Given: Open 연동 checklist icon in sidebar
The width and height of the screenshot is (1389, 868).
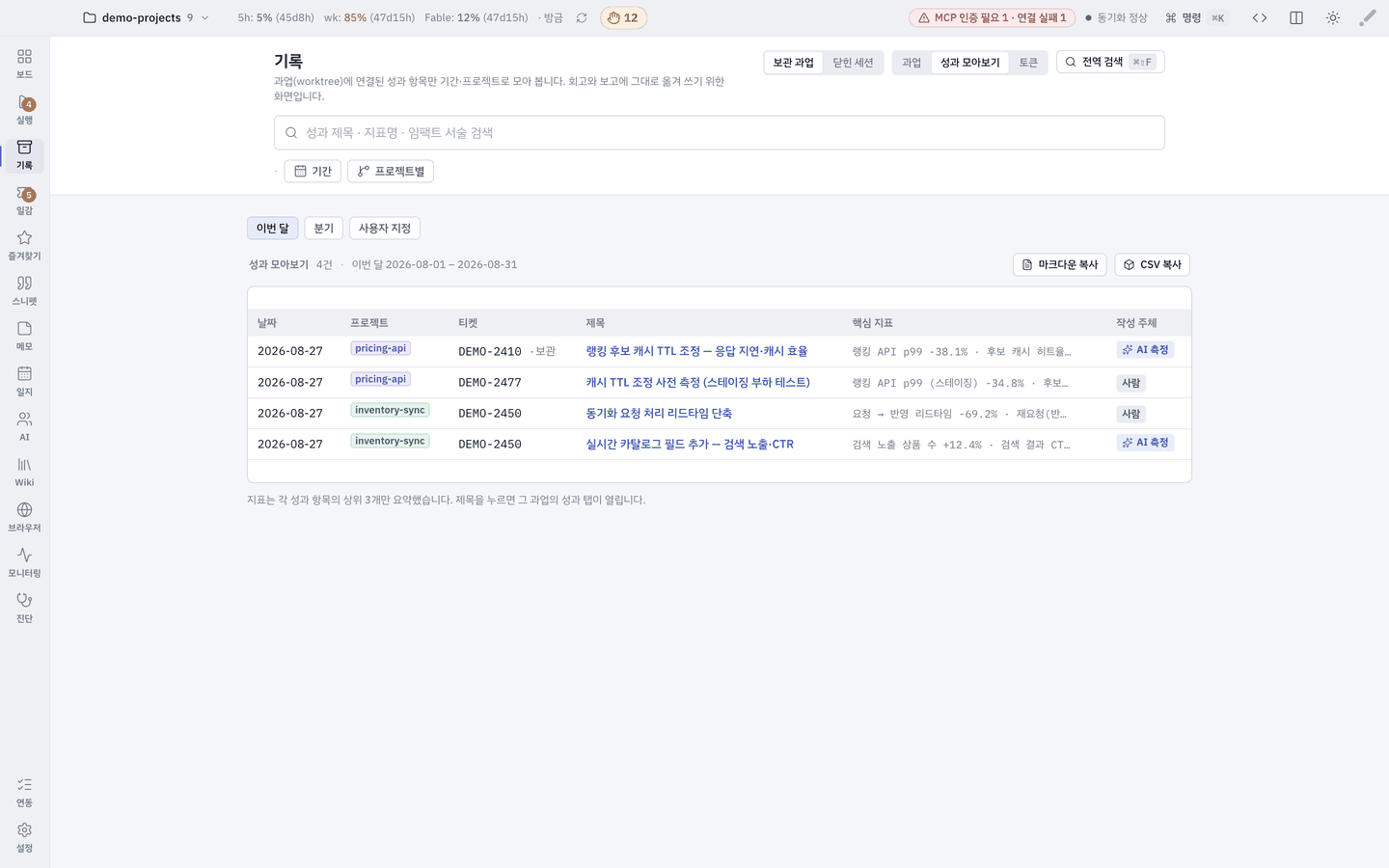Looking at the screenshot, I should 24,793.
